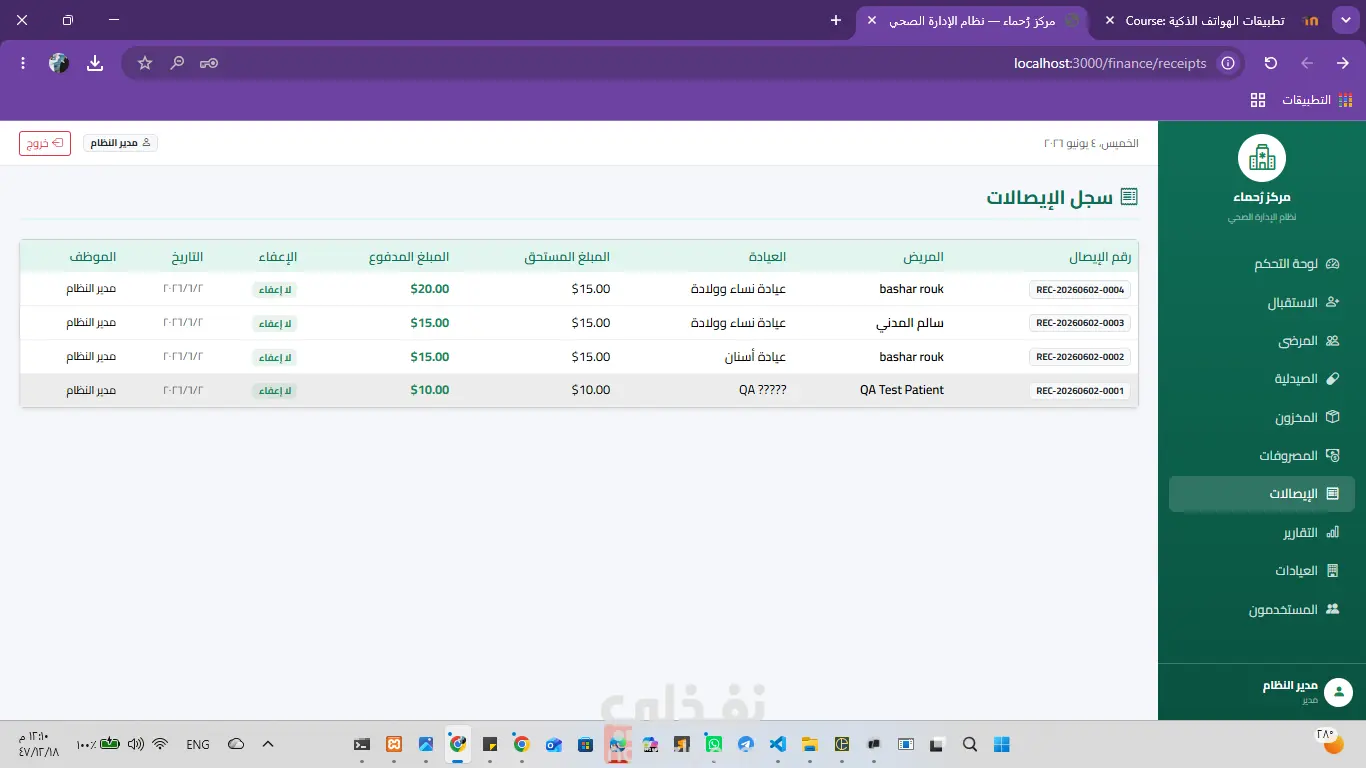Click receipt number REC-20260602-0003

click(1080, 323)
